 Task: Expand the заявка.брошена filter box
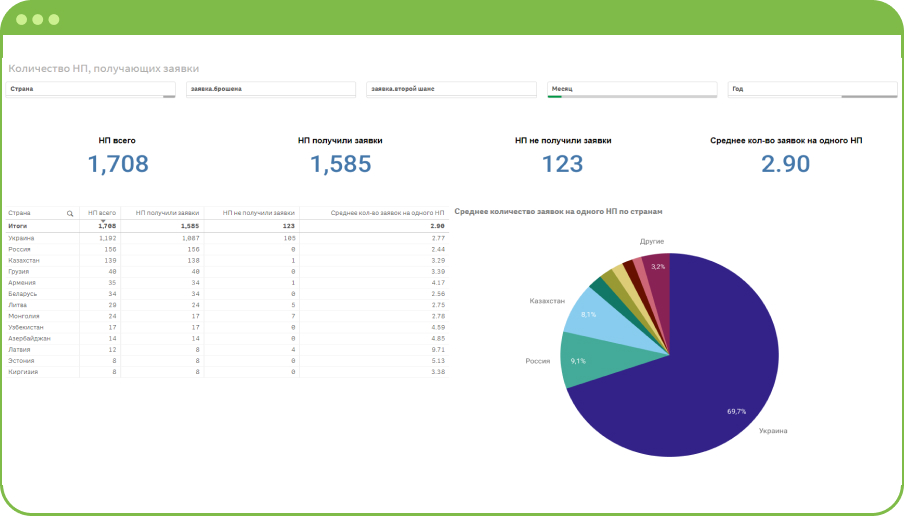click(271, 89)
